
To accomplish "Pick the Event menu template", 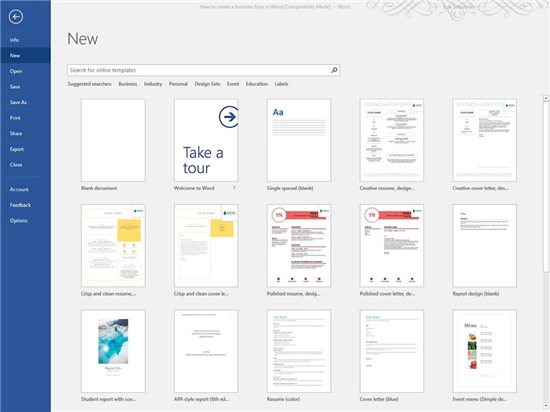I will tap(484, 351).
